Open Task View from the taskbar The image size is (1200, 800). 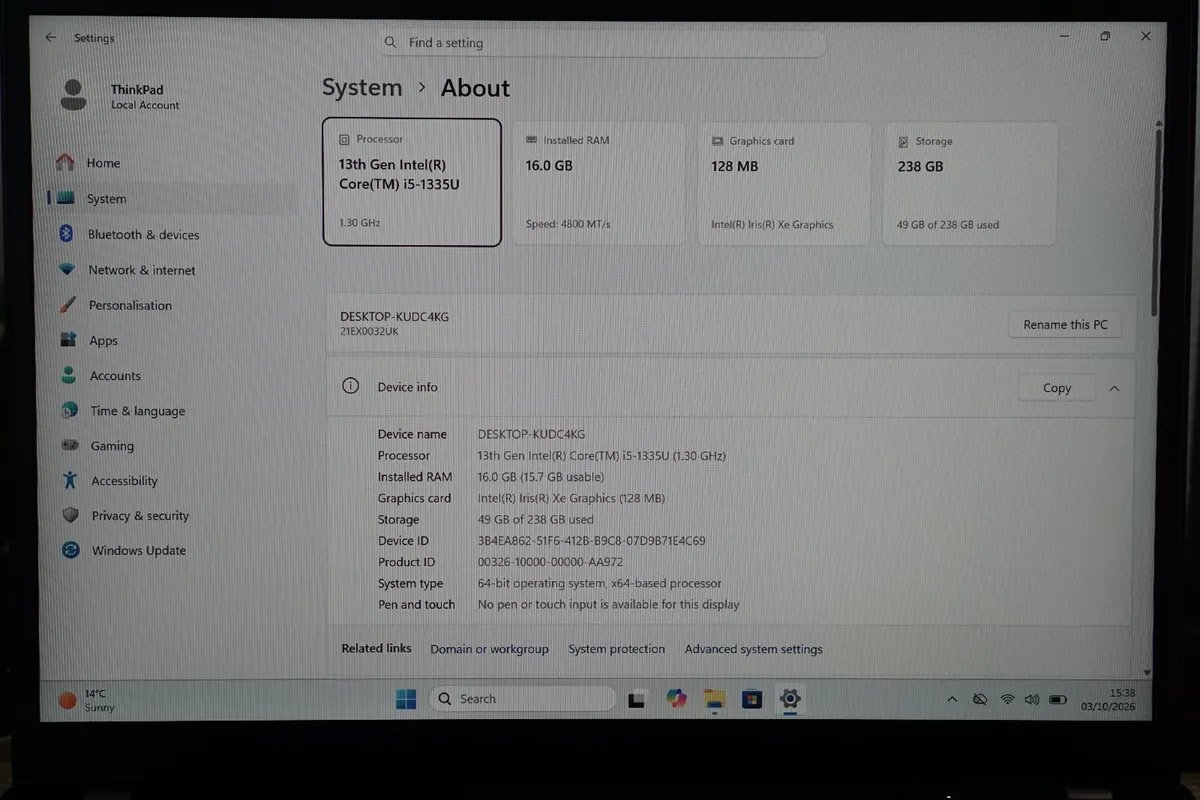pos(637,700)
